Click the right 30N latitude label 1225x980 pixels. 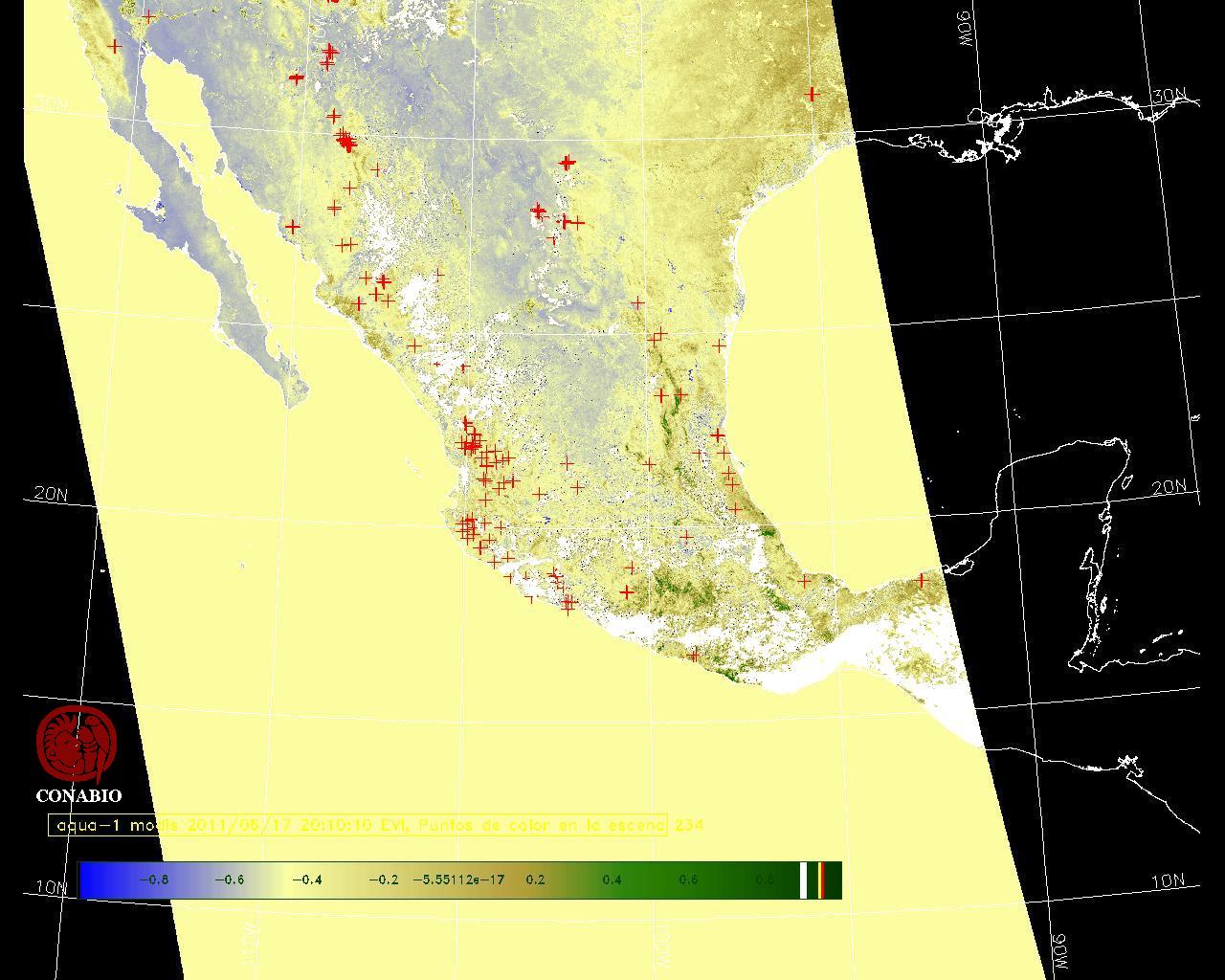click(1169, 97)
